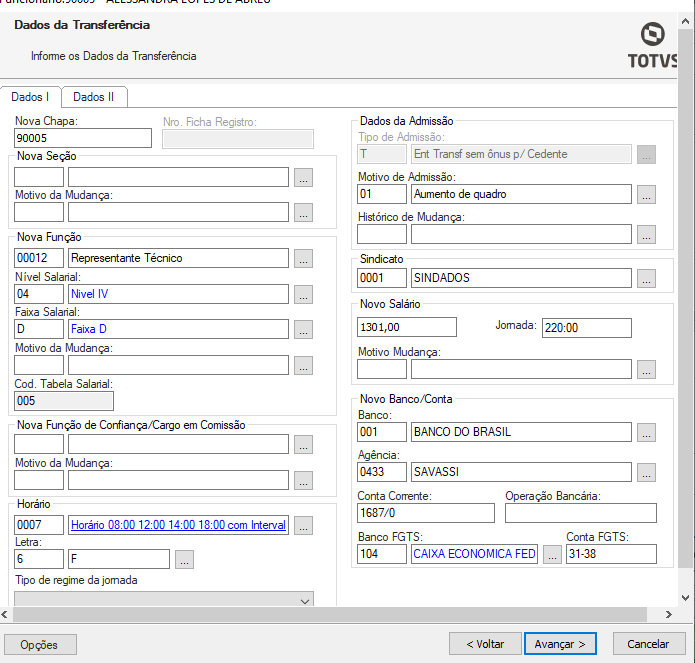This screenshot has height=663, width=695.
Task: Focus the Conta FGTS field 31-38
Action: 611,554
